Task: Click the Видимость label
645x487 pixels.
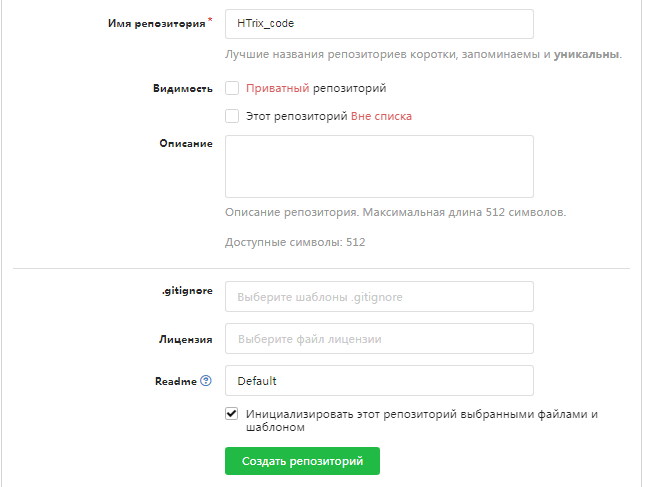Action: (x=183, y=88)
